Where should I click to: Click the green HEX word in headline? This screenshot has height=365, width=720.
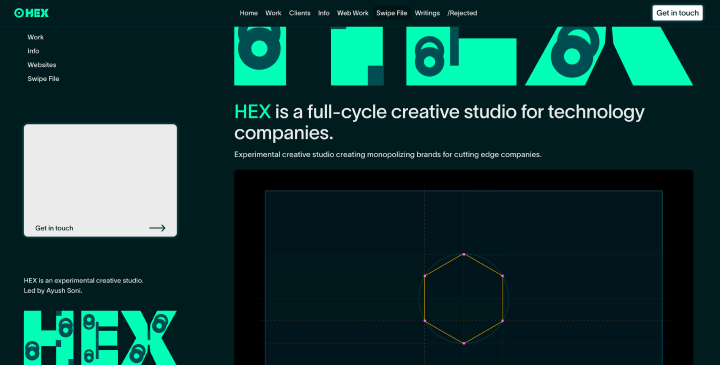[x=253, y=112]
